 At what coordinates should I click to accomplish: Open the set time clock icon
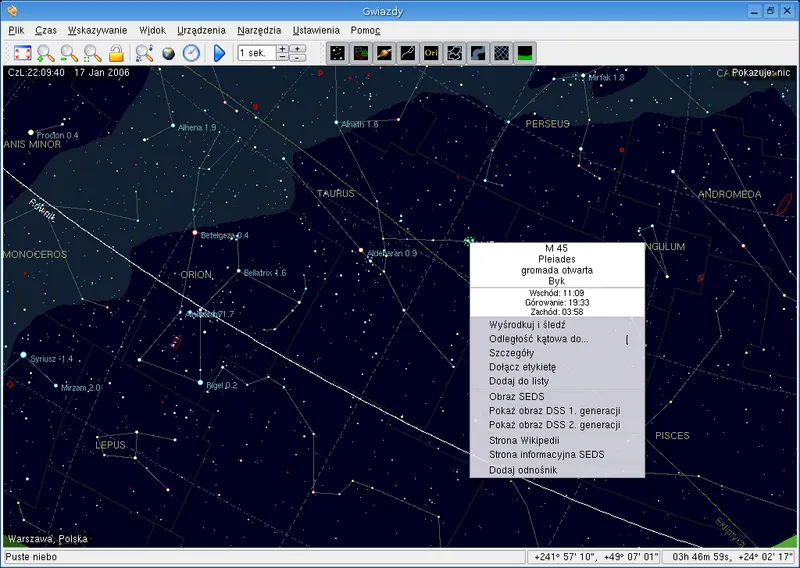coord(191,53)
